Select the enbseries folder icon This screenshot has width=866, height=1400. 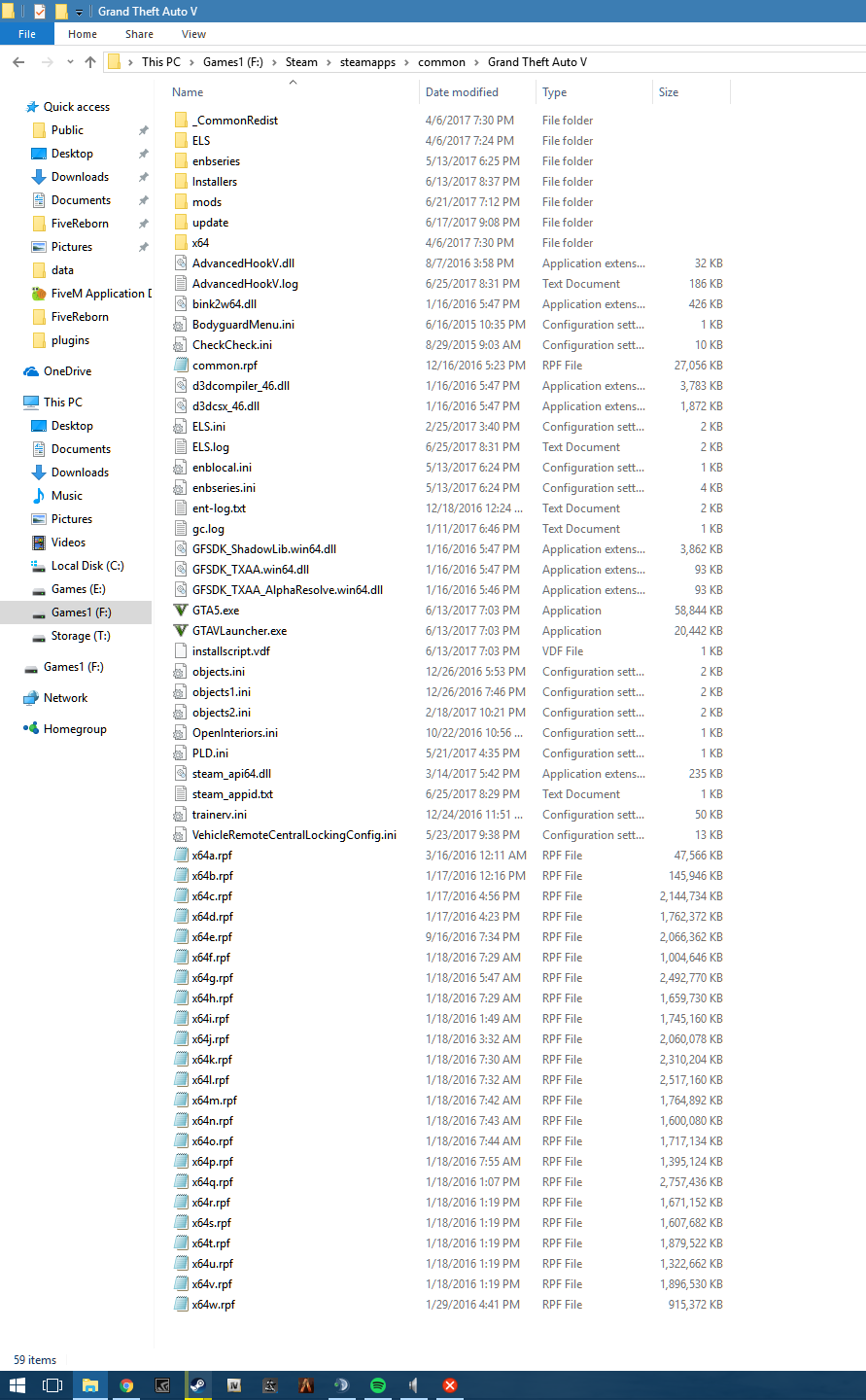181,161
